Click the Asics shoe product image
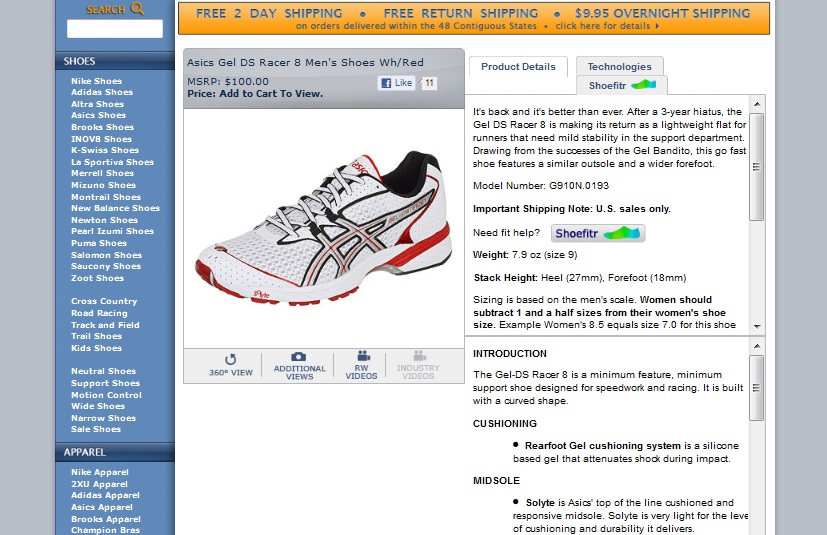This screenshot has width=827, height=535. (324, 229)
